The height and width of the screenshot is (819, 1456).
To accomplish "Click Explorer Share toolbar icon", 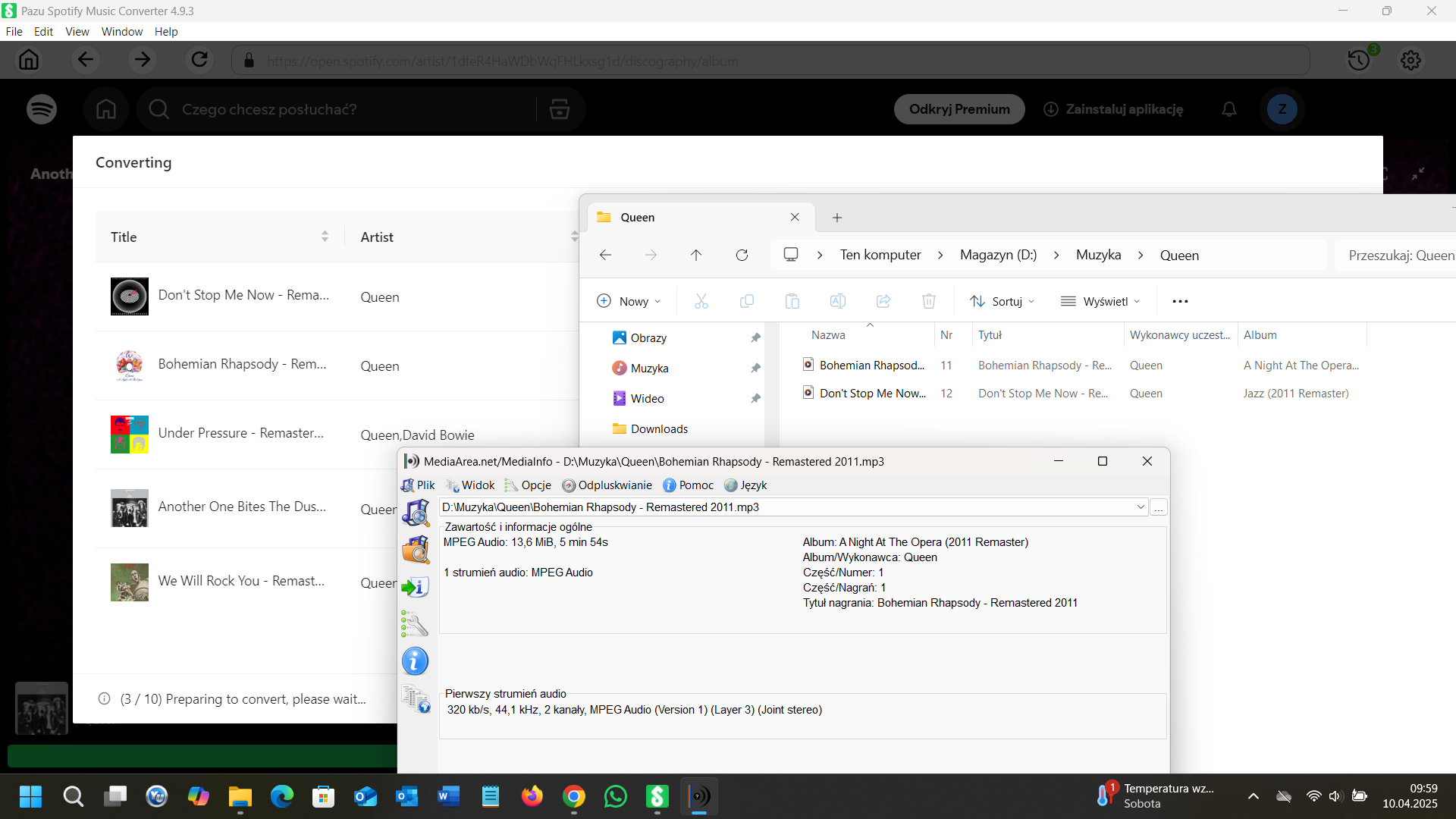I will [x=883, y=301].
